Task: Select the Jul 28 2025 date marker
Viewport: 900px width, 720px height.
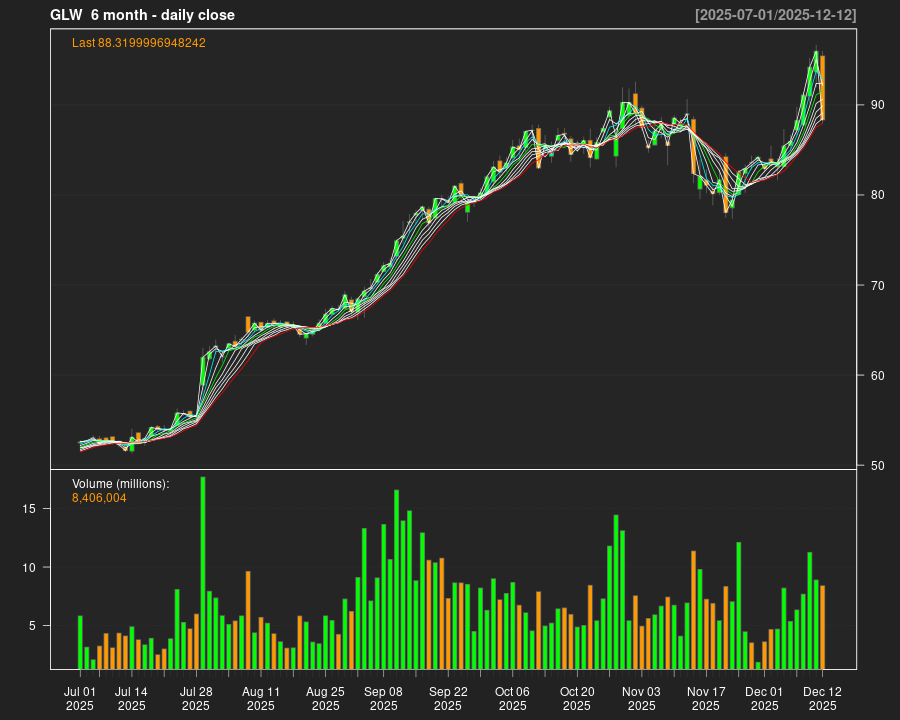Action: click(196, 698)
